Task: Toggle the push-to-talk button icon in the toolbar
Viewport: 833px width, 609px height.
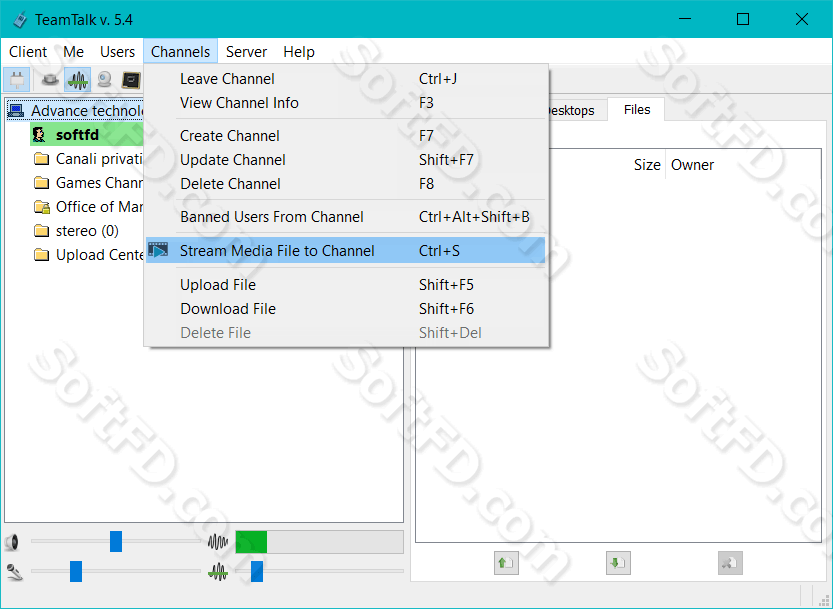Action: pos(50,80)
